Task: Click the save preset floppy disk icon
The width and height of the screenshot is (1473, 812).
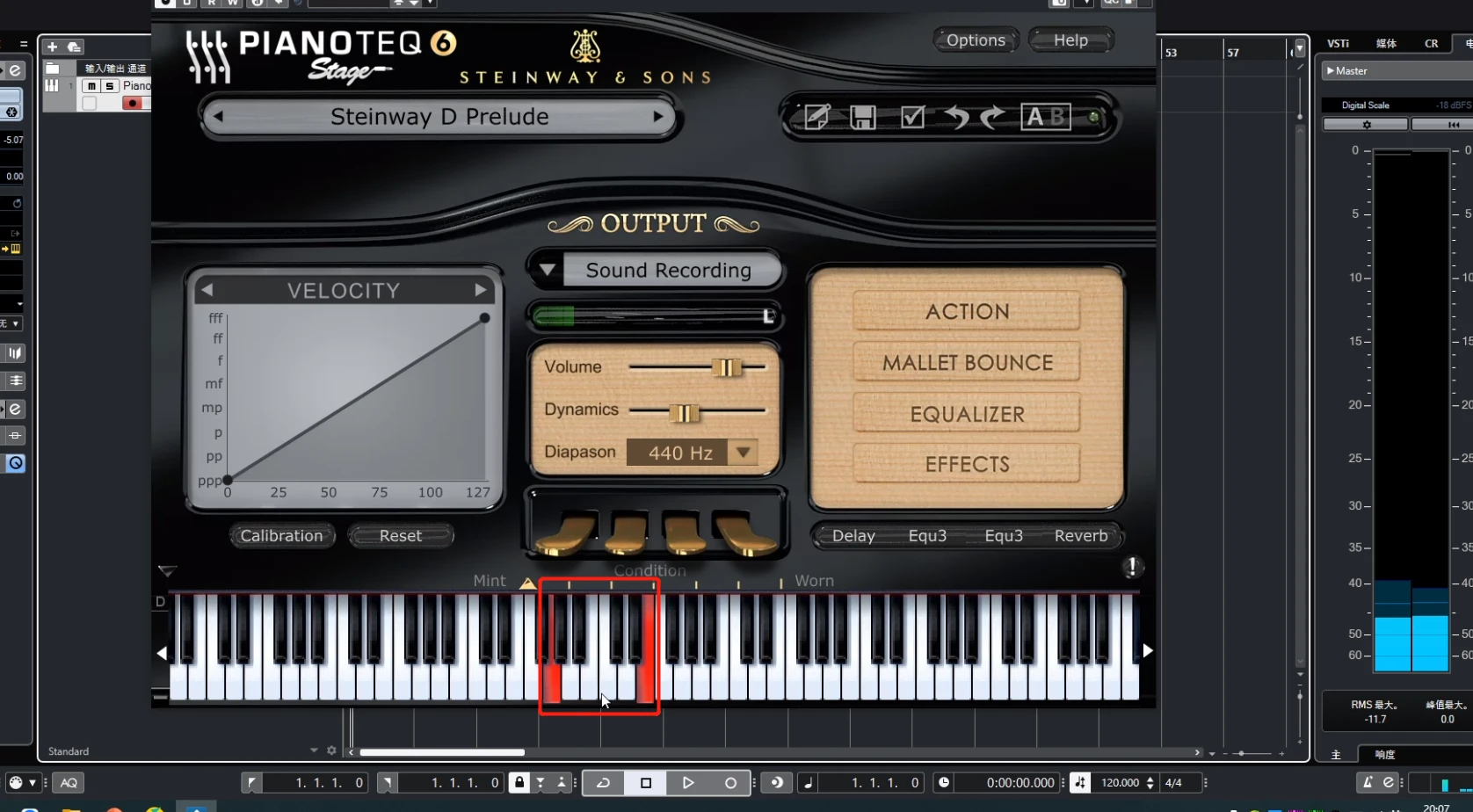Action: coord(862,116)
